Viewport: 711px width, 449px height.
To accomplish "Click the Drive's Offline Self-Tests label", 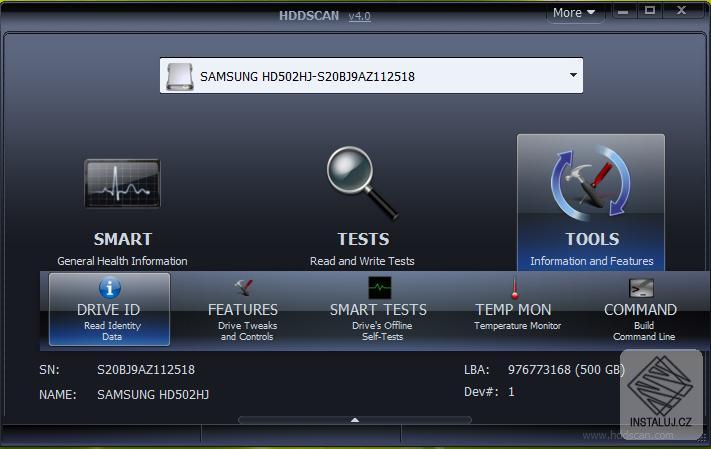I will tap(382, 331).
